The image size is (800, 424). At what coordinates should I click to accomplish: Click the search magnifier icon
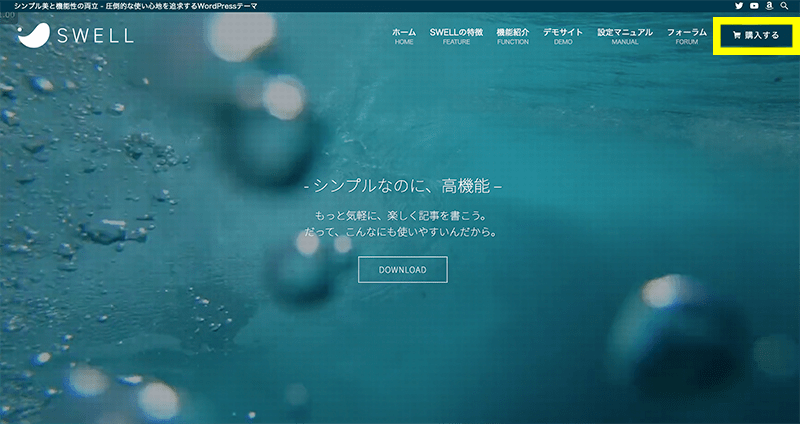point(784,6)
